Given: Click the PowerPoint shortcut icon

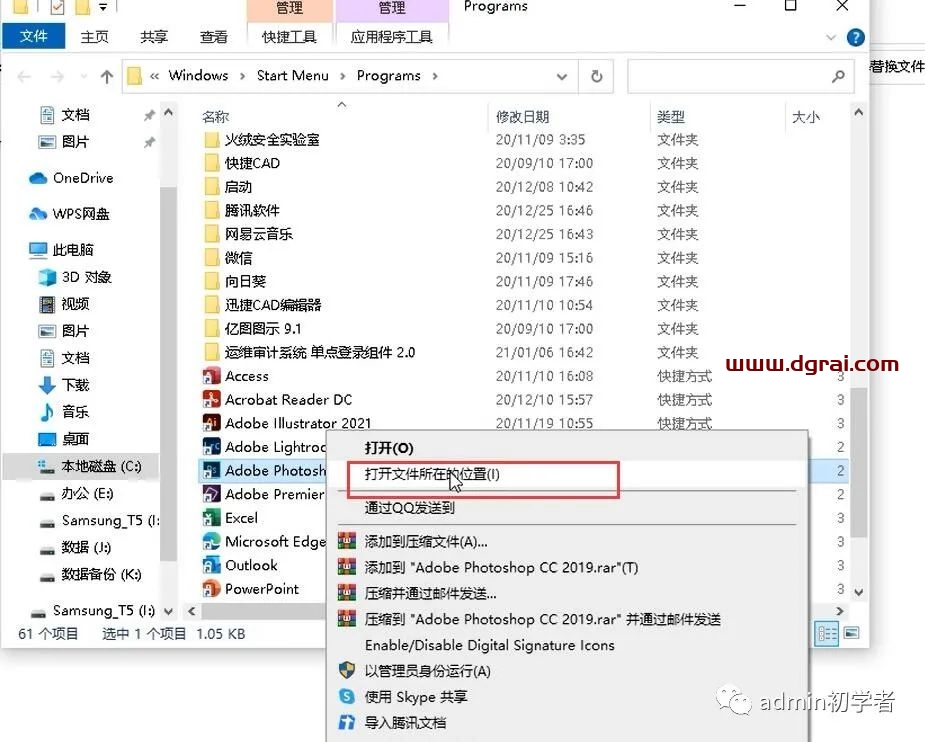Looking at the screenshot, I should pyautogui.click(x=211, y=589).
